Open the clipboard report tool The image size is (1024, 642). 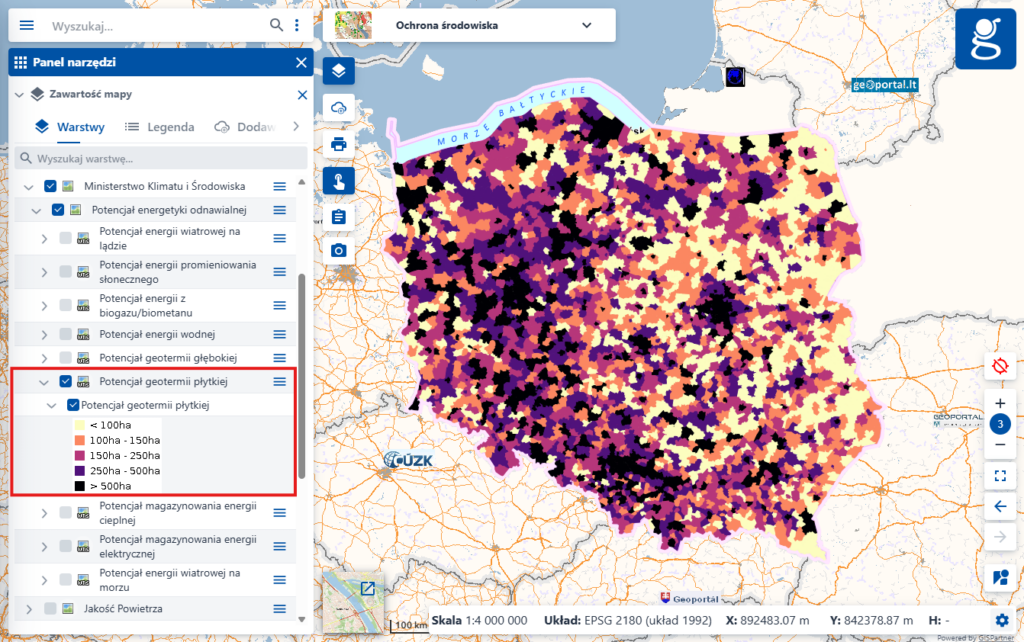point(338,215)
